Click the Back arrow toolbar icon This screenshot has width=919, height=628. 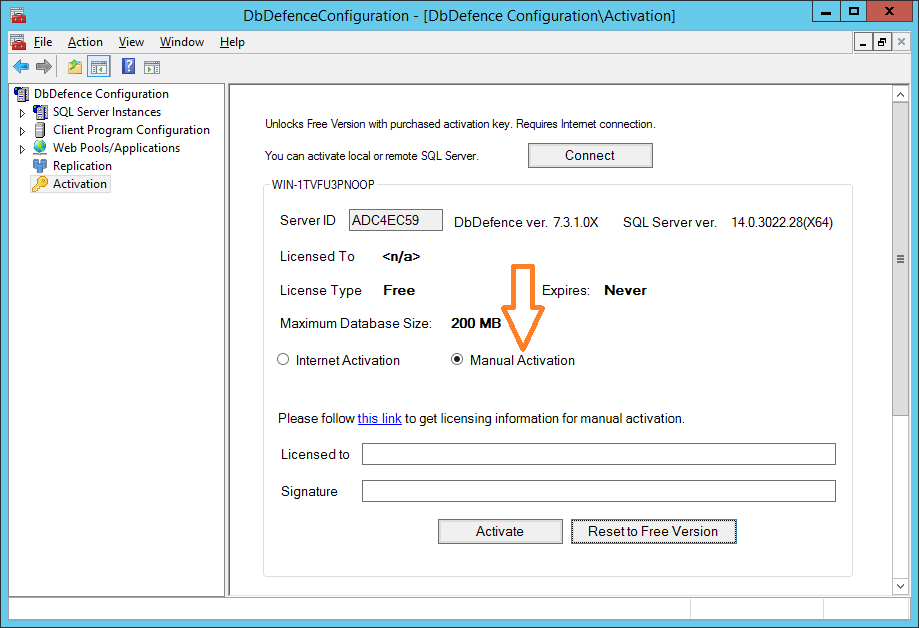pyautogui.click(x=20, y=67)
